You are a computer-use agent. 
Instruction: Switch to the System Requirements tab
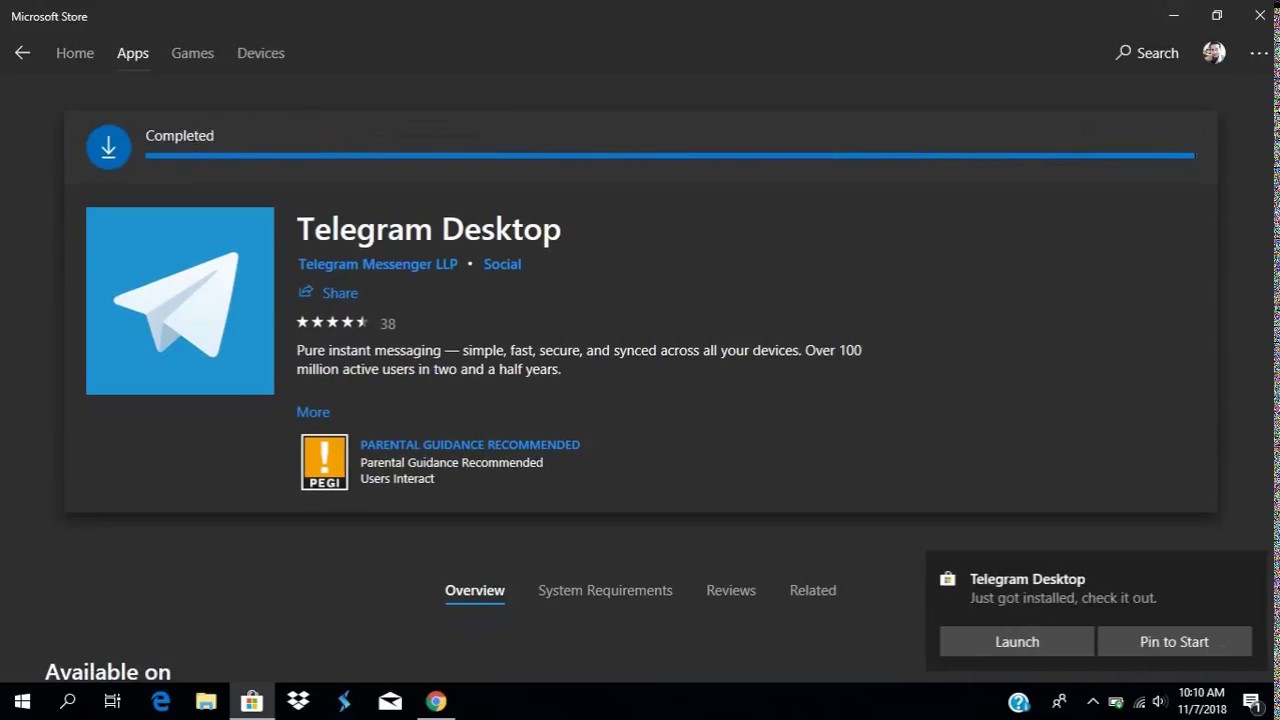point(605,591)
